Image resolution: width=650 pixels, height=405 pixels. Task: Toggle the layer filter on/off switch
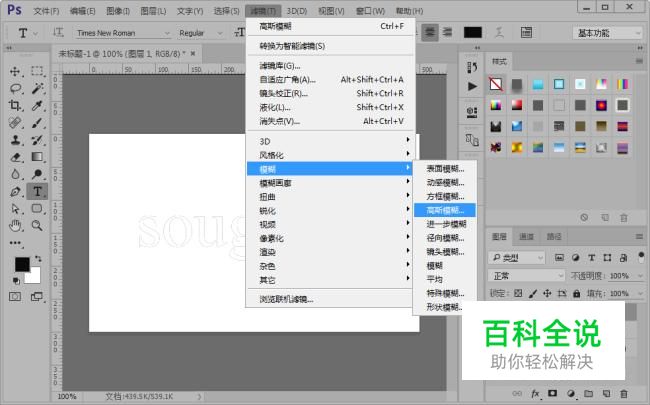pyautogui.click(x=641, y=257)
